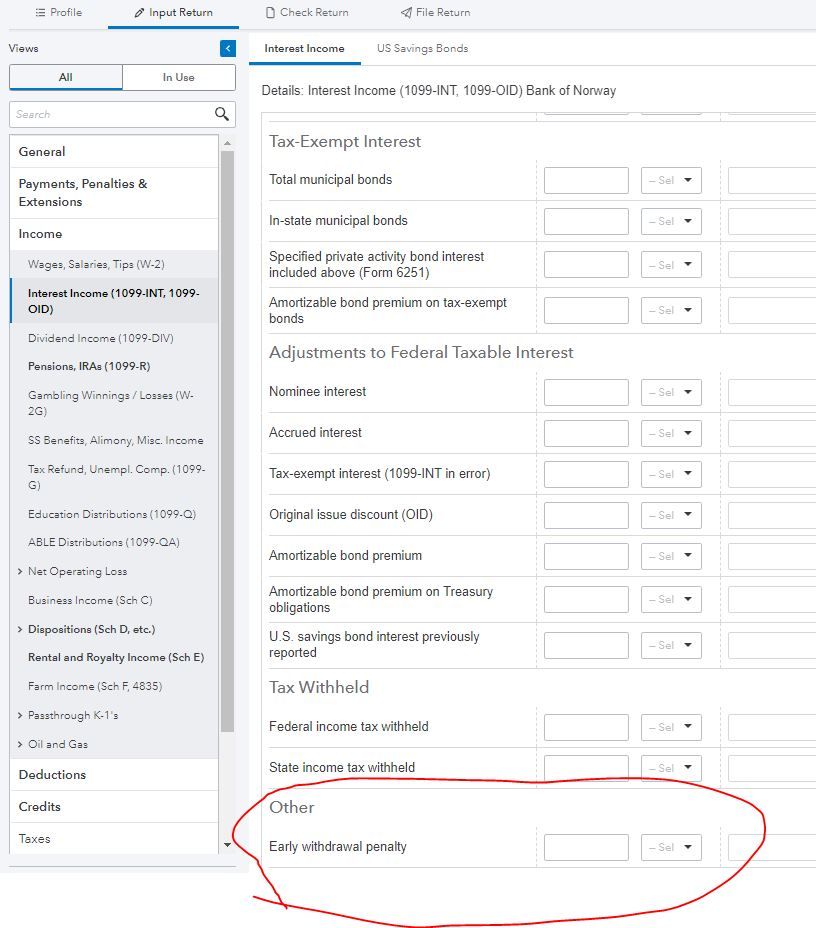Click the Check Return document icon
The width and height of the screenshot is (816, 928).
pyautogui.click(x=271, y=13)
